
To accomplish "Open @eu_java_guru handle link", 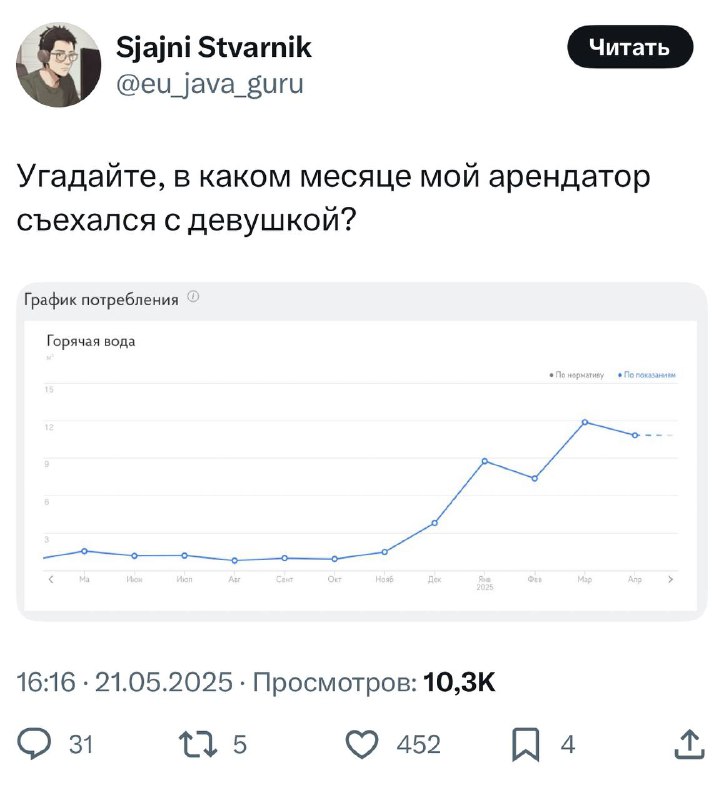I will click(x=210, y=84).
